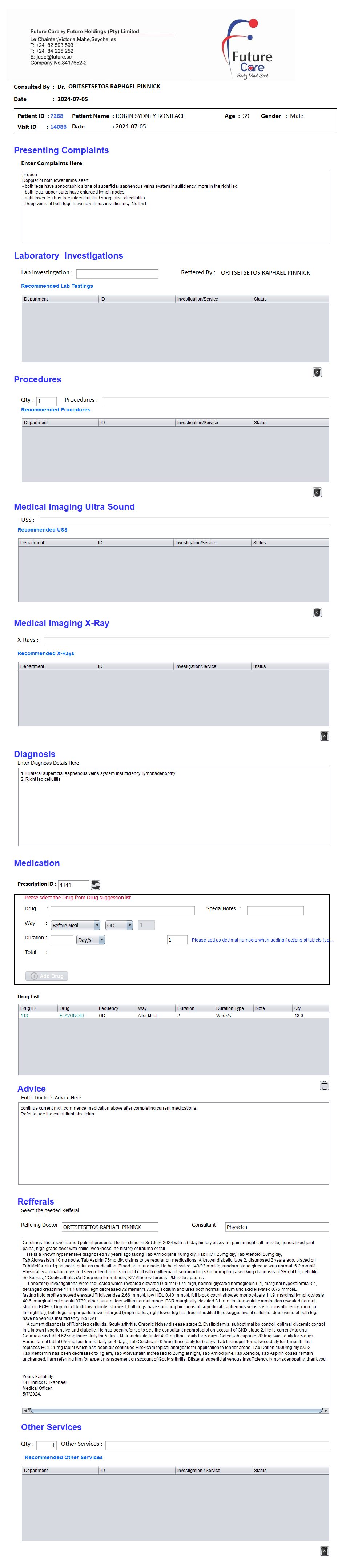This screenshot has height=1568, width=338.
Task: Refresh the Prescription ID with reload icon
Action: tap(96, 885)
